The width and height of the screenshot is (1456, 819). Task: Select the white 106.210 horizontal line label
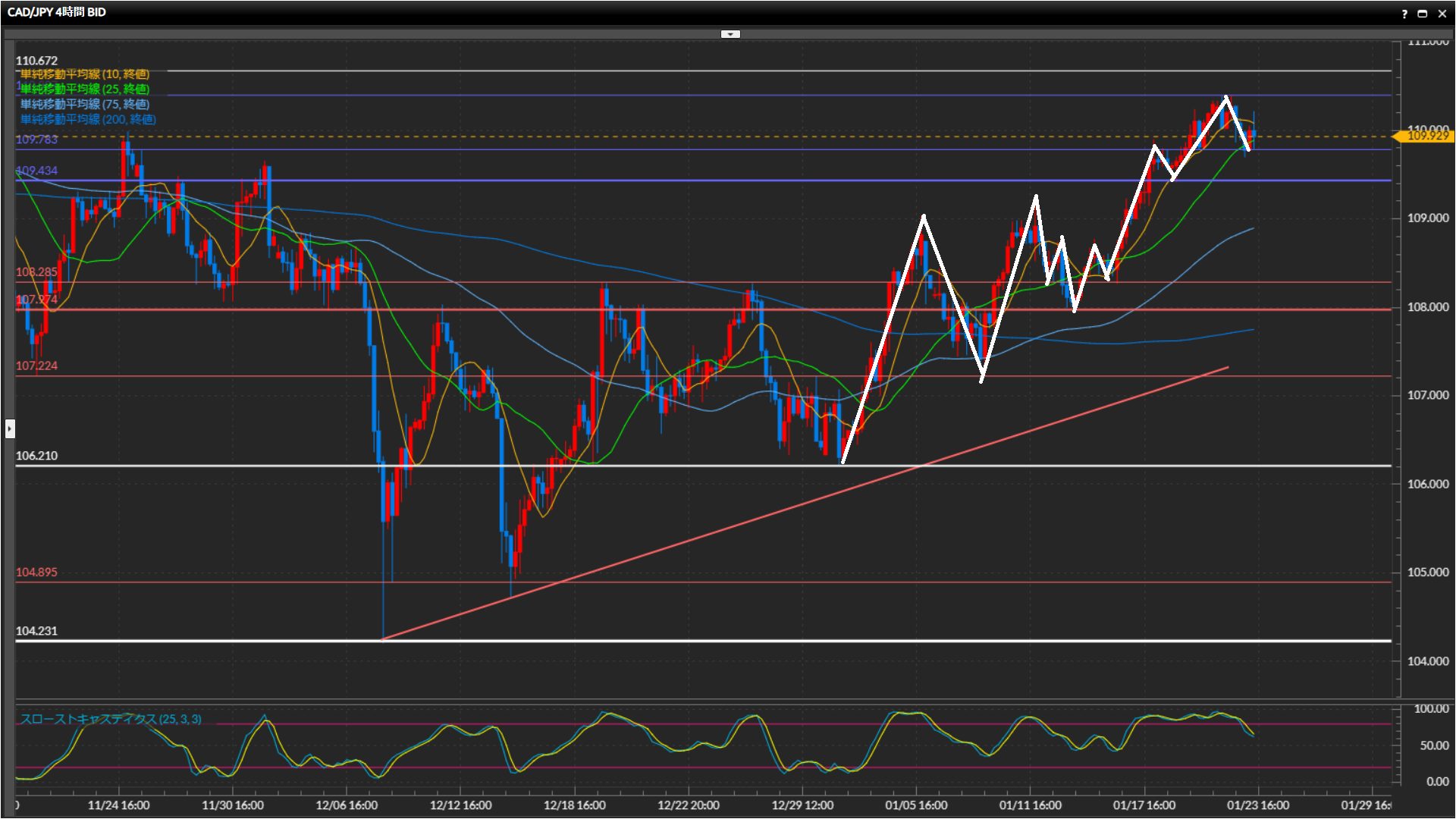(36, 456)
